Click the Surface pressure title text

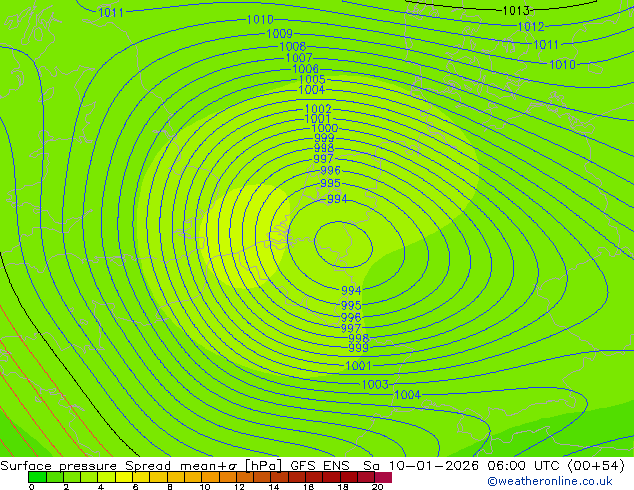click(59, 466)
